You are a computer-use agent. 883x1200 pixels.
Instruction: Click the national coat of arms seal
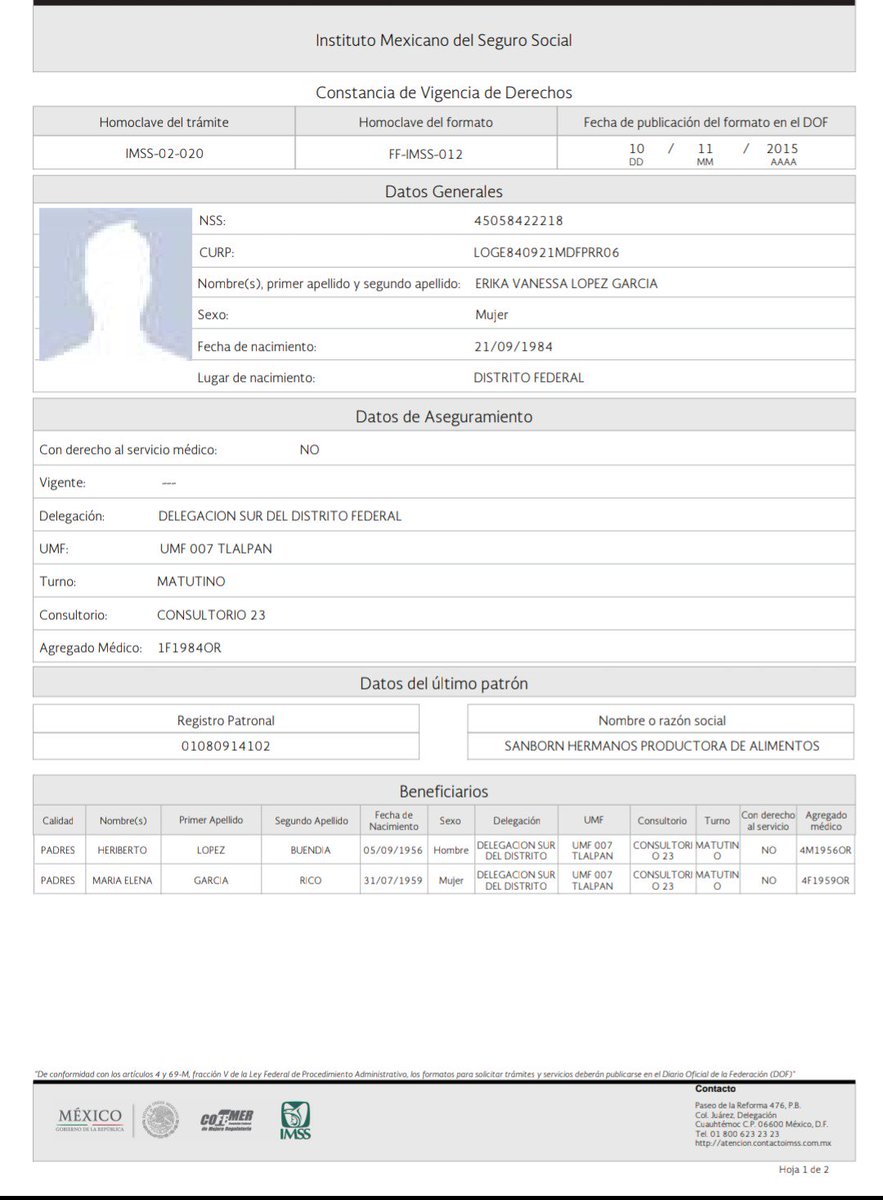pos(159,1119)
